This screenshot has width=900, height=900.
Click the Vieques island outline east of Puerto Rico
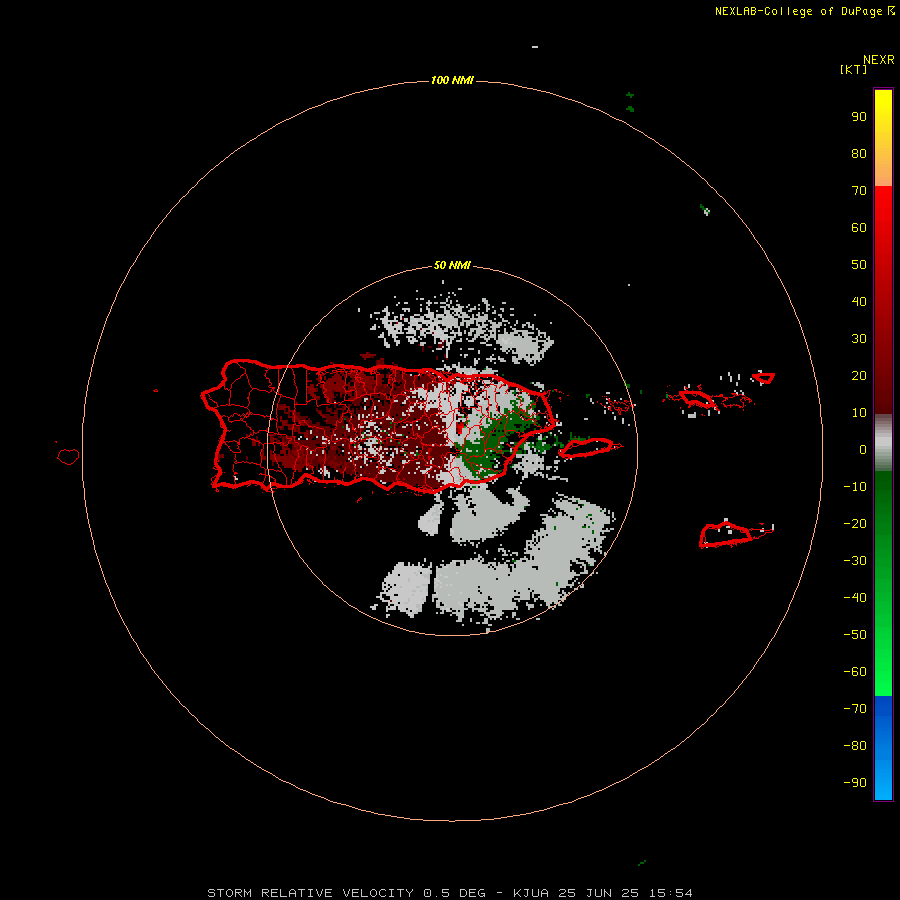[586, 448]
